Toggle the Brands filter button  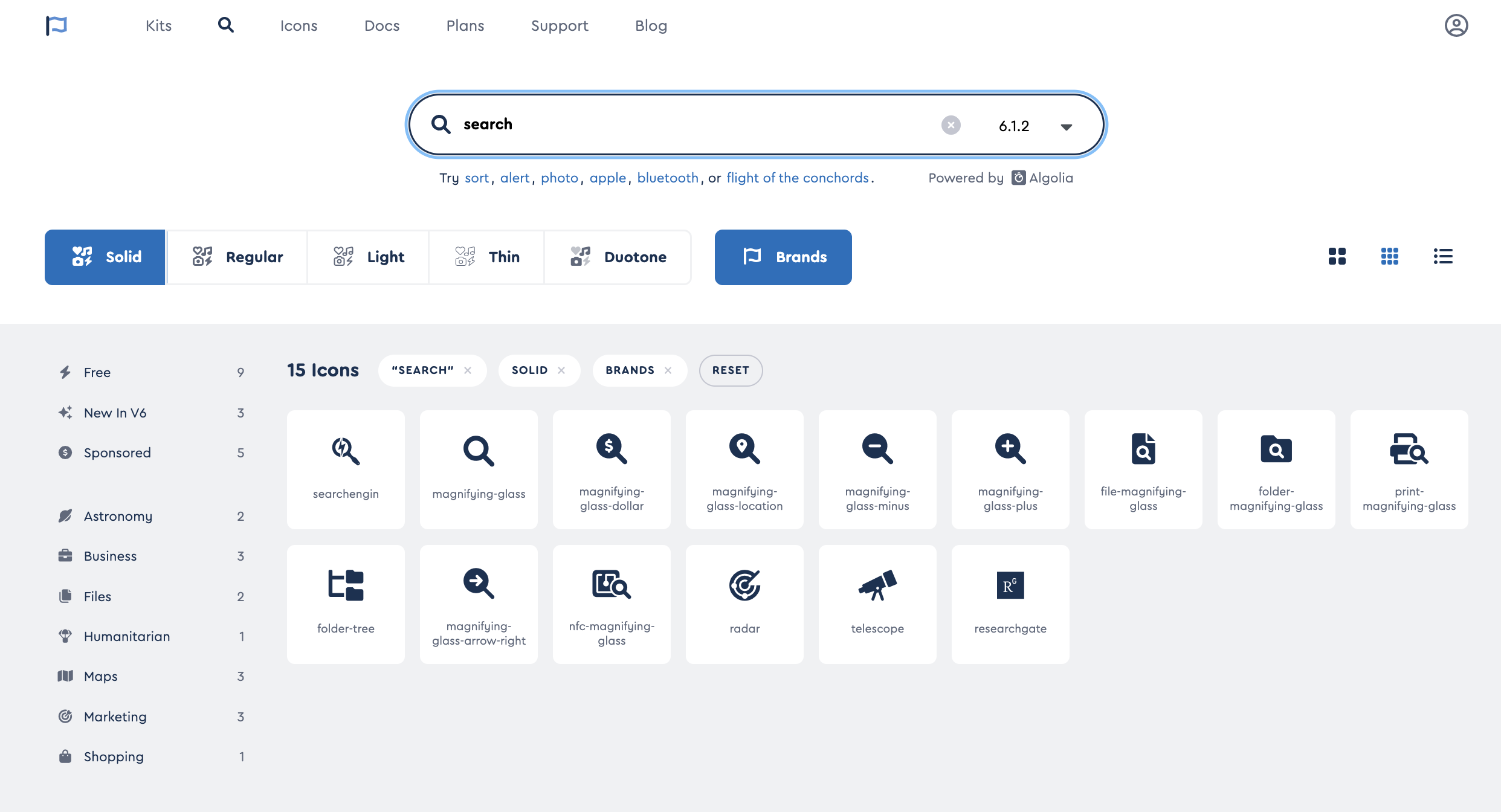[783, 257]
